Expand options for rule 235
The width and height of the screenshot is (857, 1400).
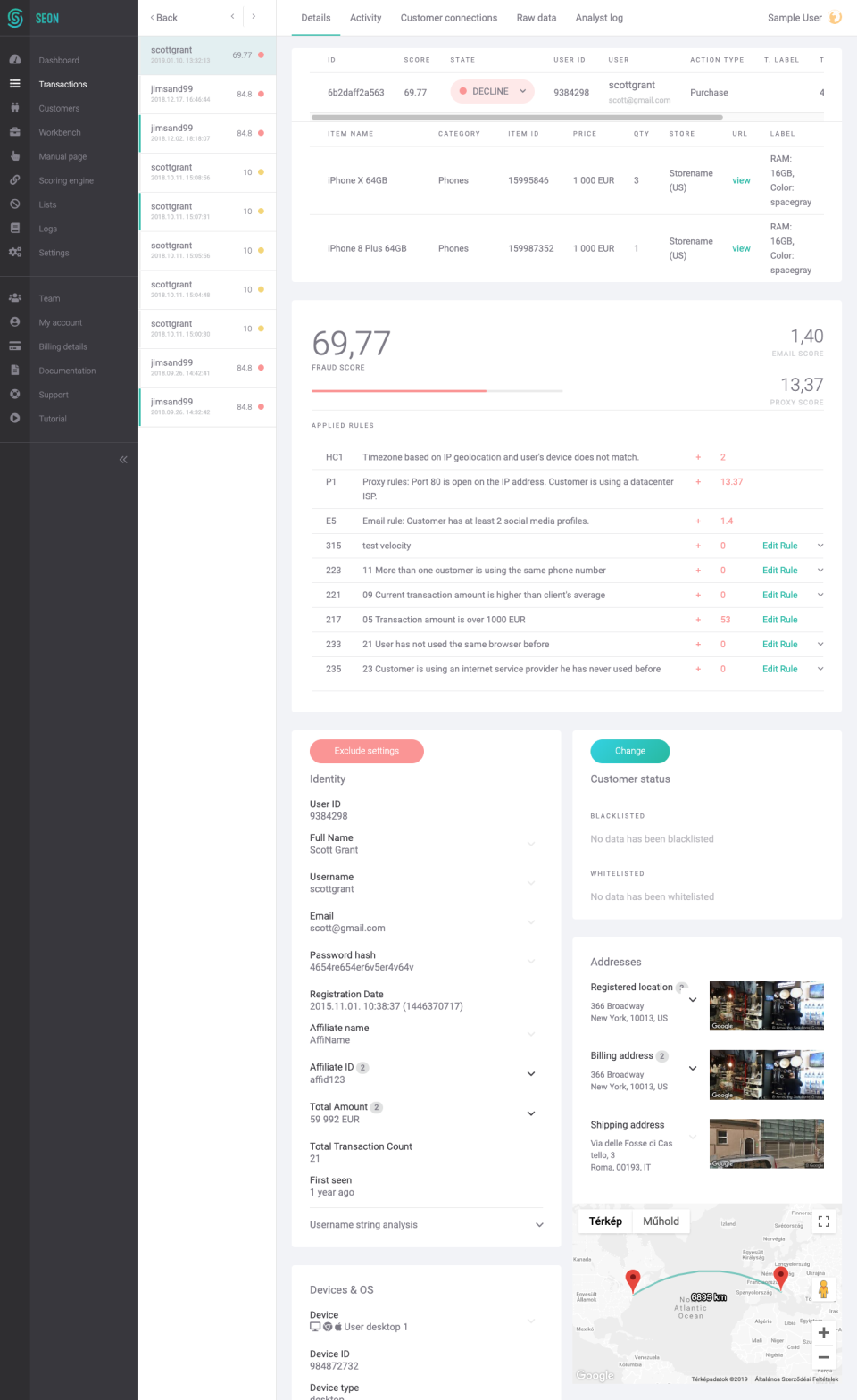click(x=820, y=669)
